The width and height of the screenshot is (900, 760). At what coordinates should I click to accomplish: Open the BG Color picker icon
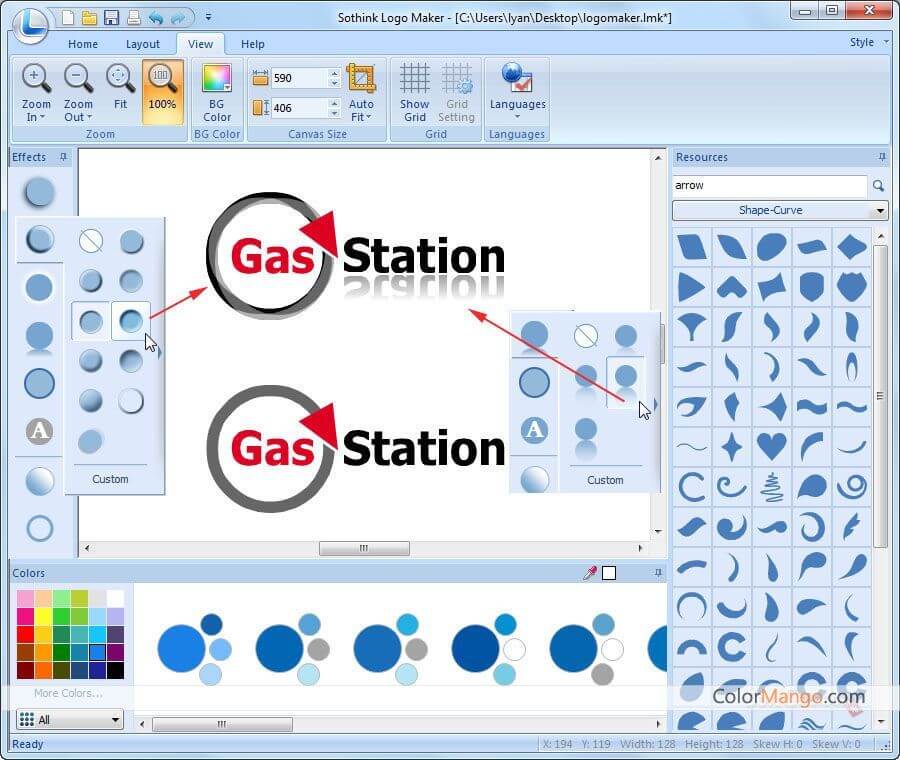217,78
